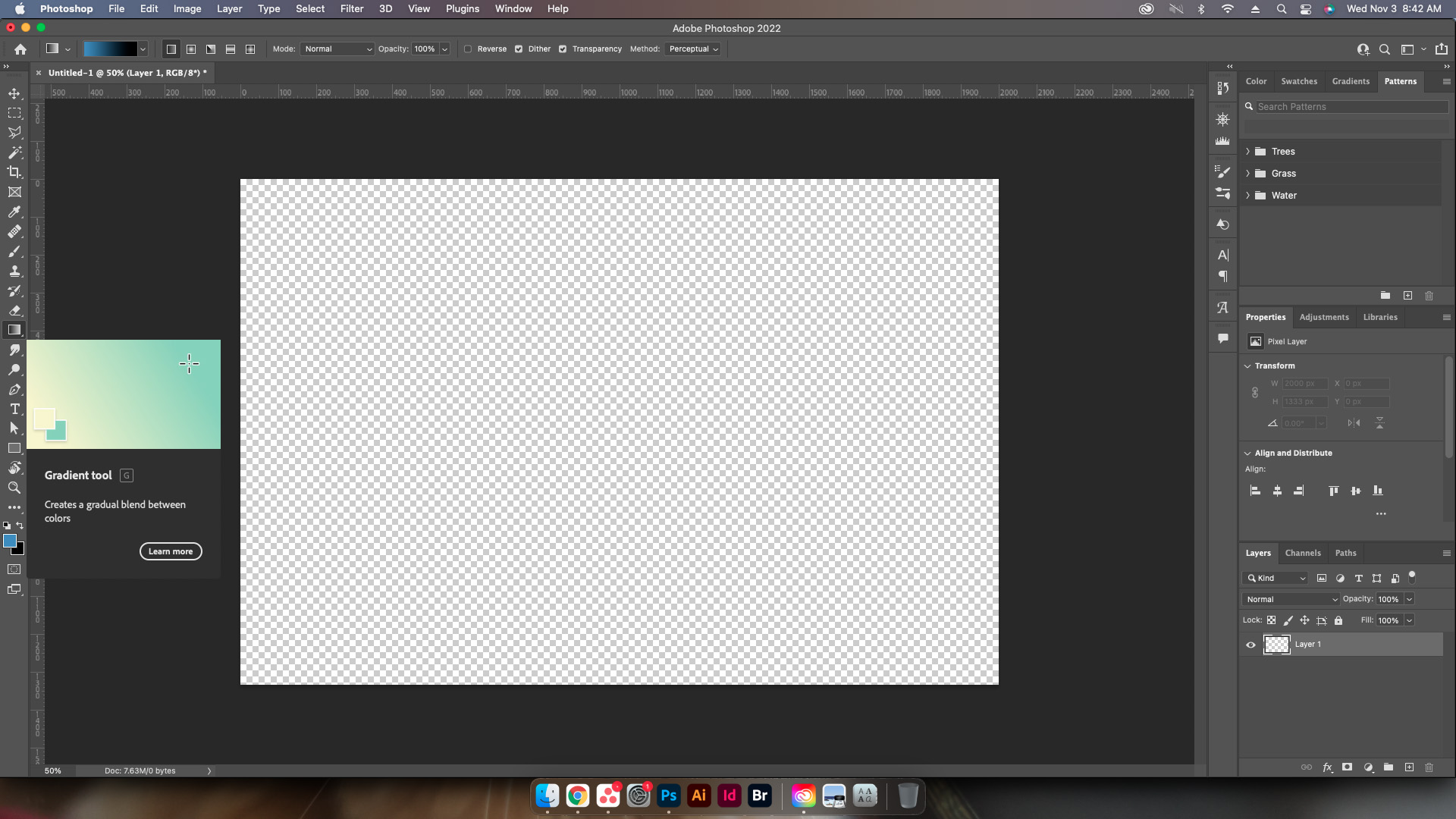The width and height of the screenshot is (1456, 819).
Task: Switch to the Channels tab
Action: coord(1303,553)
